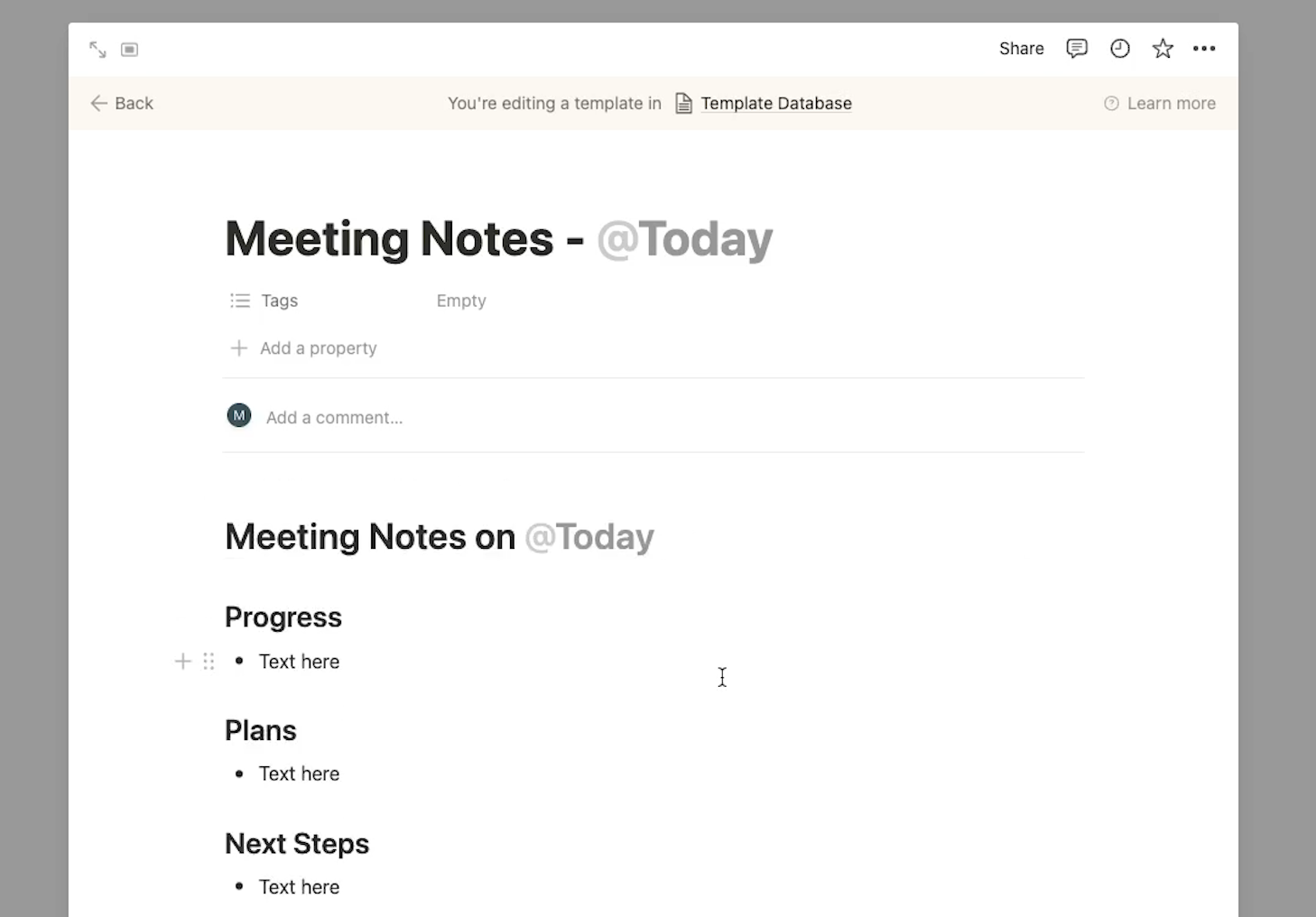Add page to favorites star
The image size is (1316, 917).
(1163, 49)
